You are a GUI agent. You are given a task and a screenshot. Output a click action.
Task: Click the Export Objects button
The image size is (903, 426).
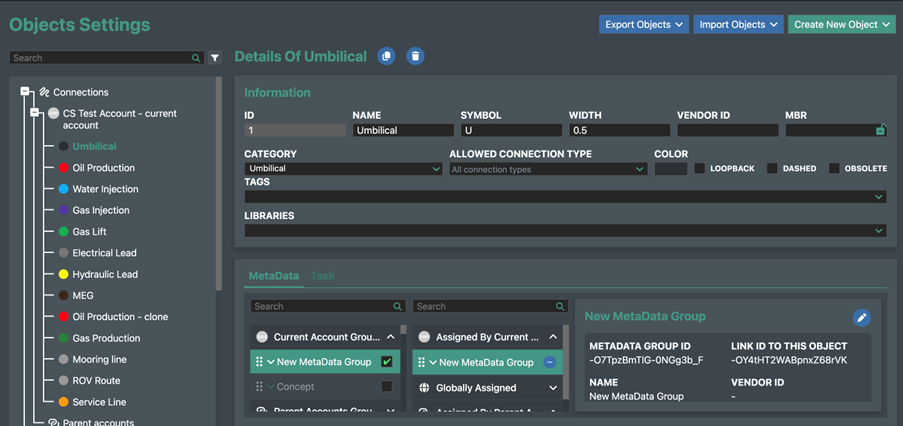click(x=644, y=24)
